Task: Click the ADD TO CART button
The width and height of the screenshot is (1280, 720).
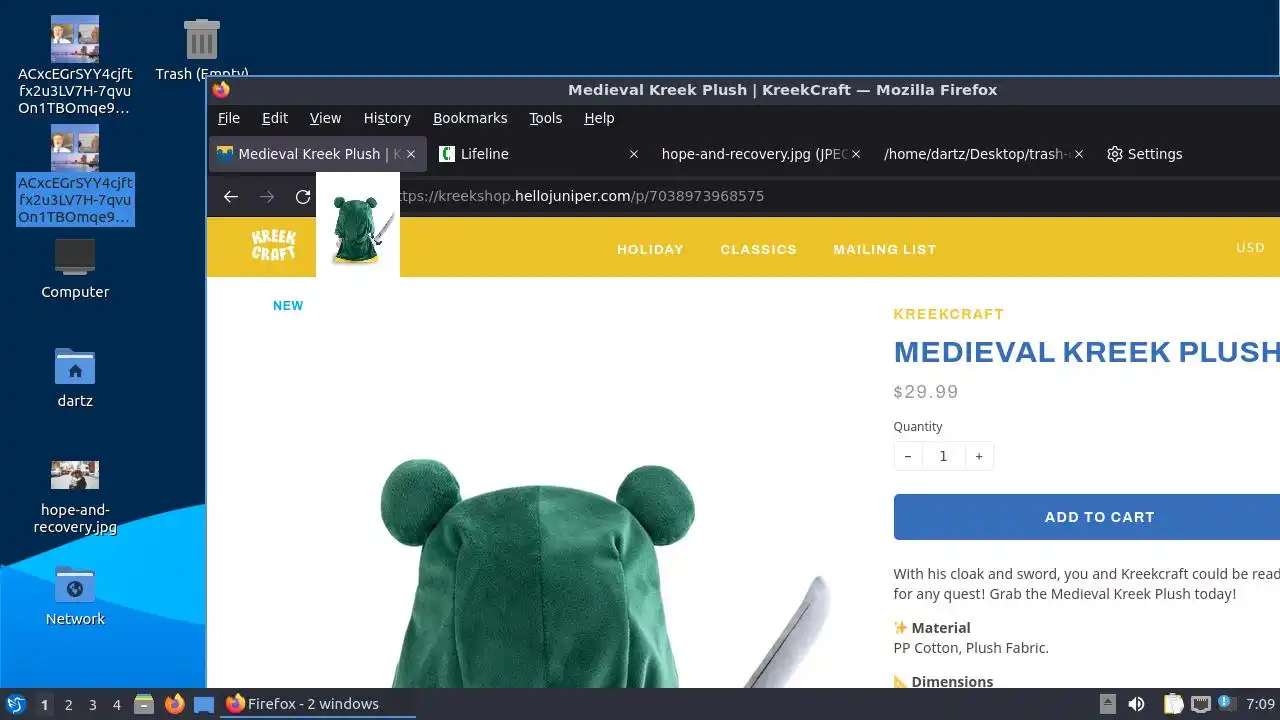Action: [x=1087, y=517]
